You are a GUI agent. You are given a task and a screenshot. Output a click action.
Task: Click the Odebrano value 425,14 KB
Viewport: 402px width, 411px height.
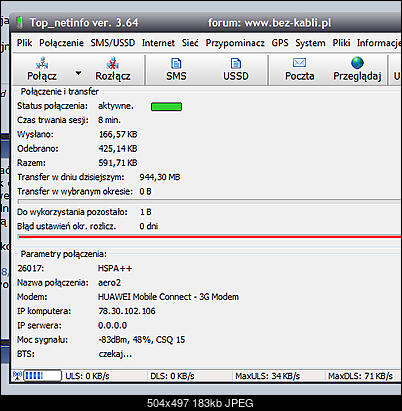pyautogui.click(x=118, y=149)
